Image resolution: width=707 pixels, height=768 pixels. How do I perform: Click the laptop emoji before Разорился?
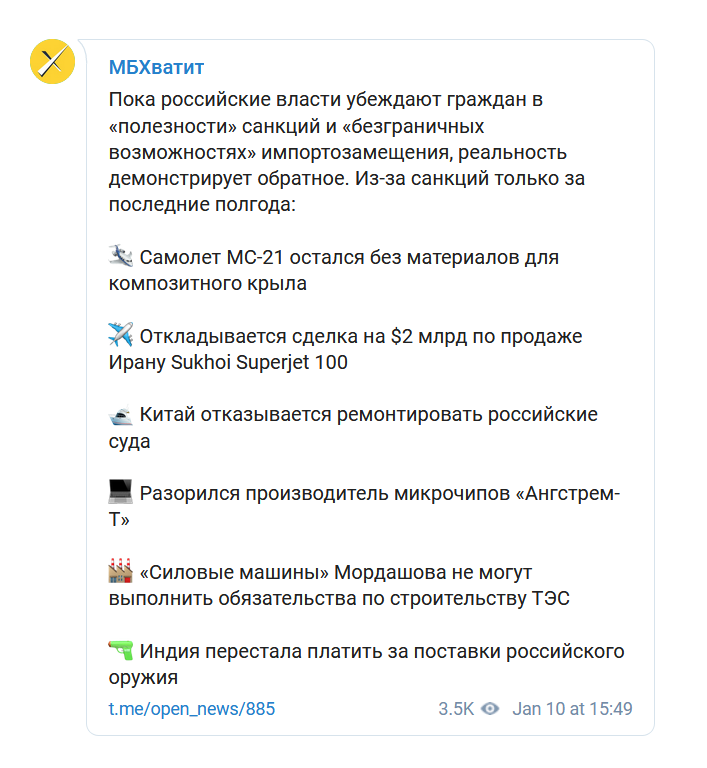120,493
